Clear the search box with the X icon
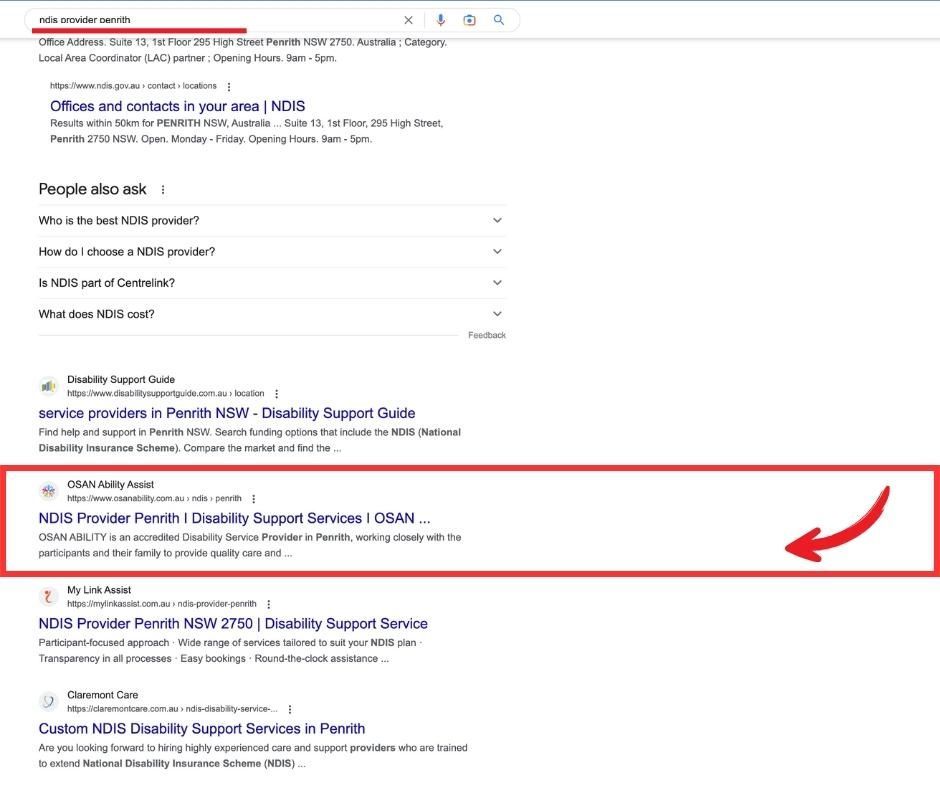The image size is (940, 788). click(x=408, y=20)
